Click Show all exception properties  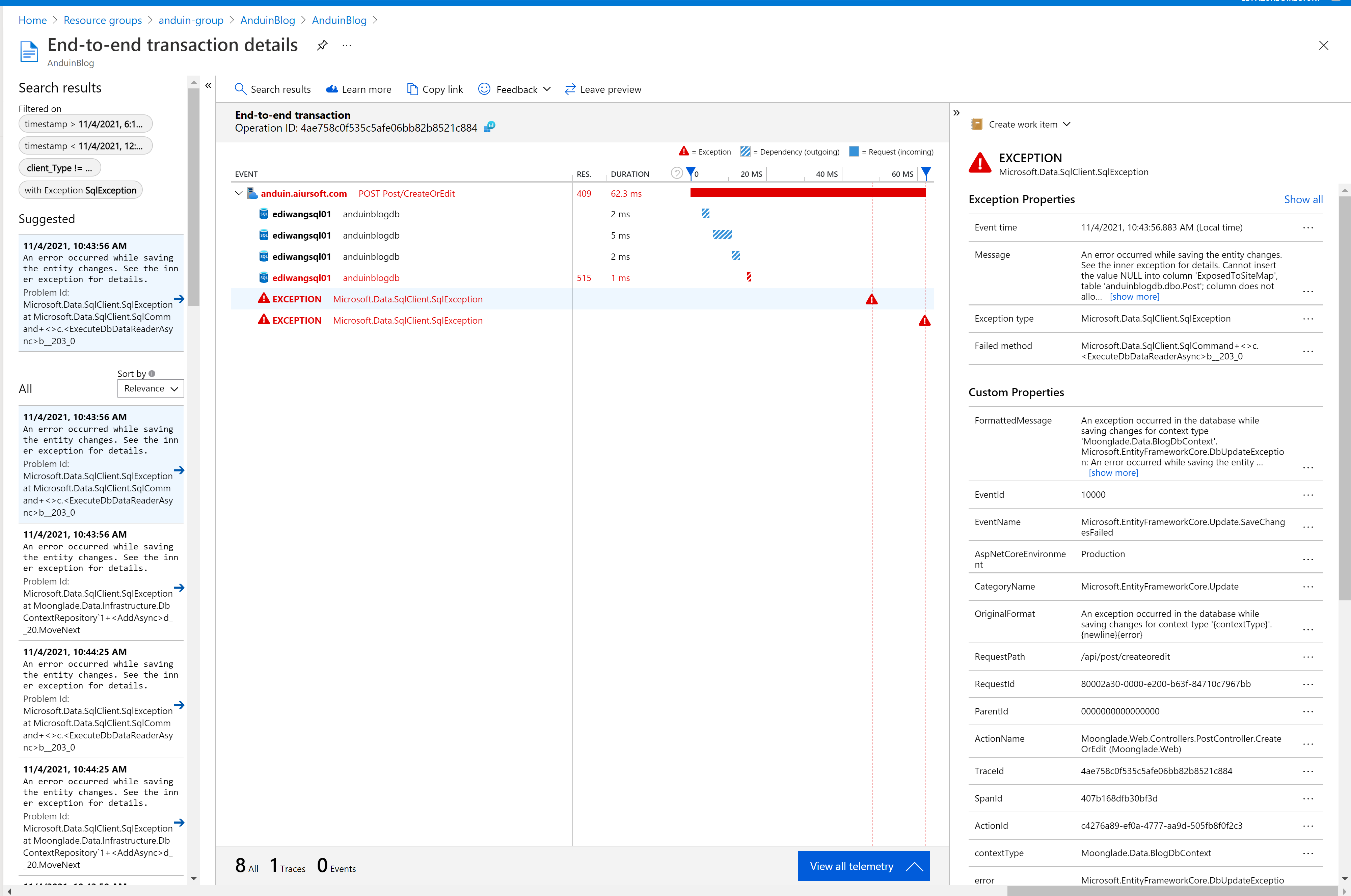coord(1303,199)
